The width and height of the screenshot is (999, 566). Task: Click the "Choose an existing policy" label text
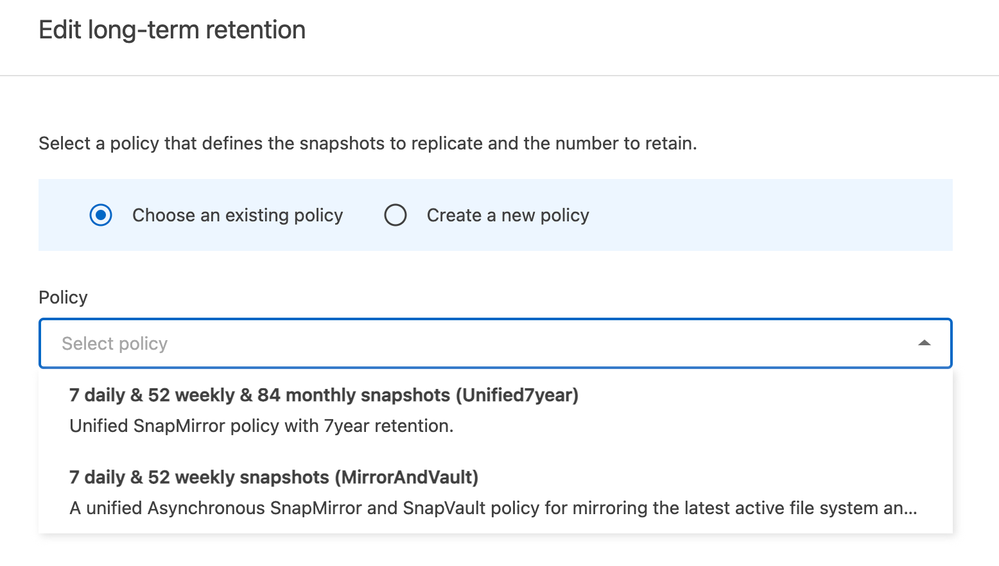point(237,215)
